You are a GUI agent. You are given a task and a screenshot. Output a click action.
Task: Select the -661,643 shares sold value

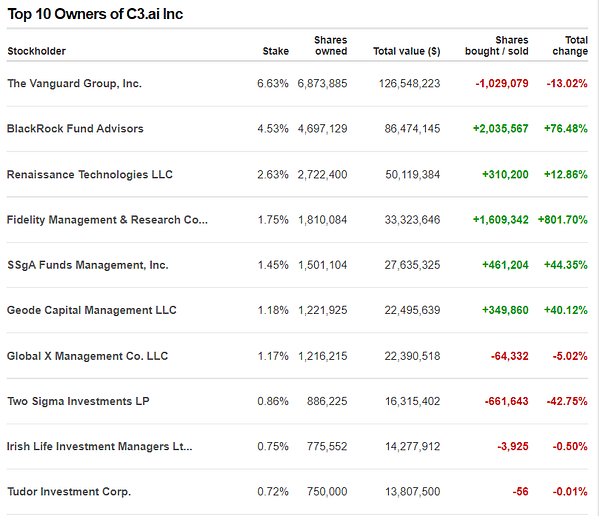[x=507, y=401]
